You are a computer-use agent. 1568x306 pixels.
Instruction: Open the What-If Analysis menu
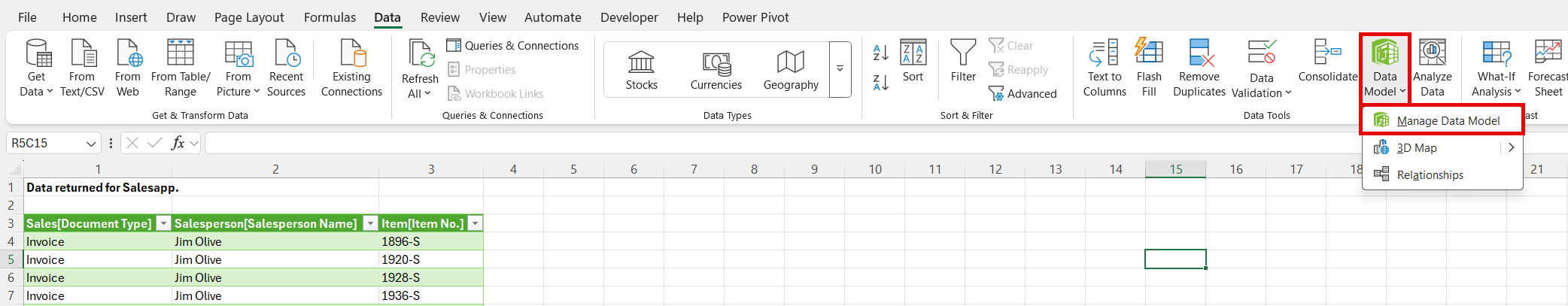coord(1496,68)
